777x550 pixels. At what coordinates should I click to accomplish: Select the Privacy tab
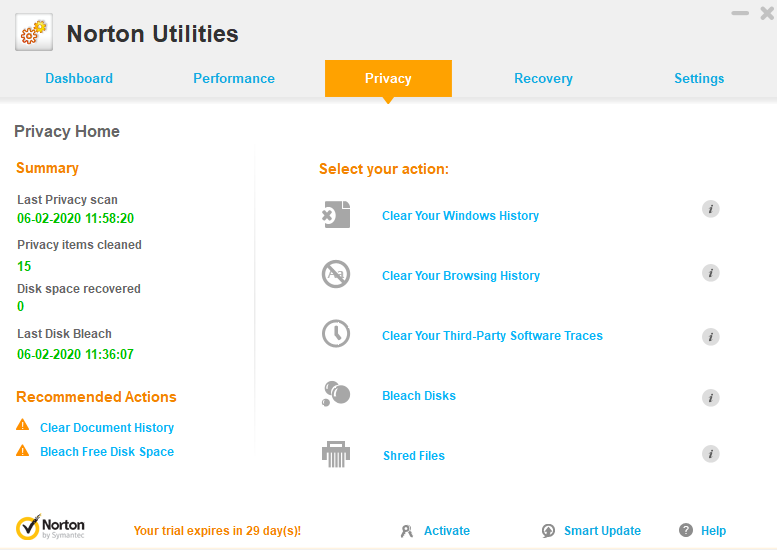388,78
